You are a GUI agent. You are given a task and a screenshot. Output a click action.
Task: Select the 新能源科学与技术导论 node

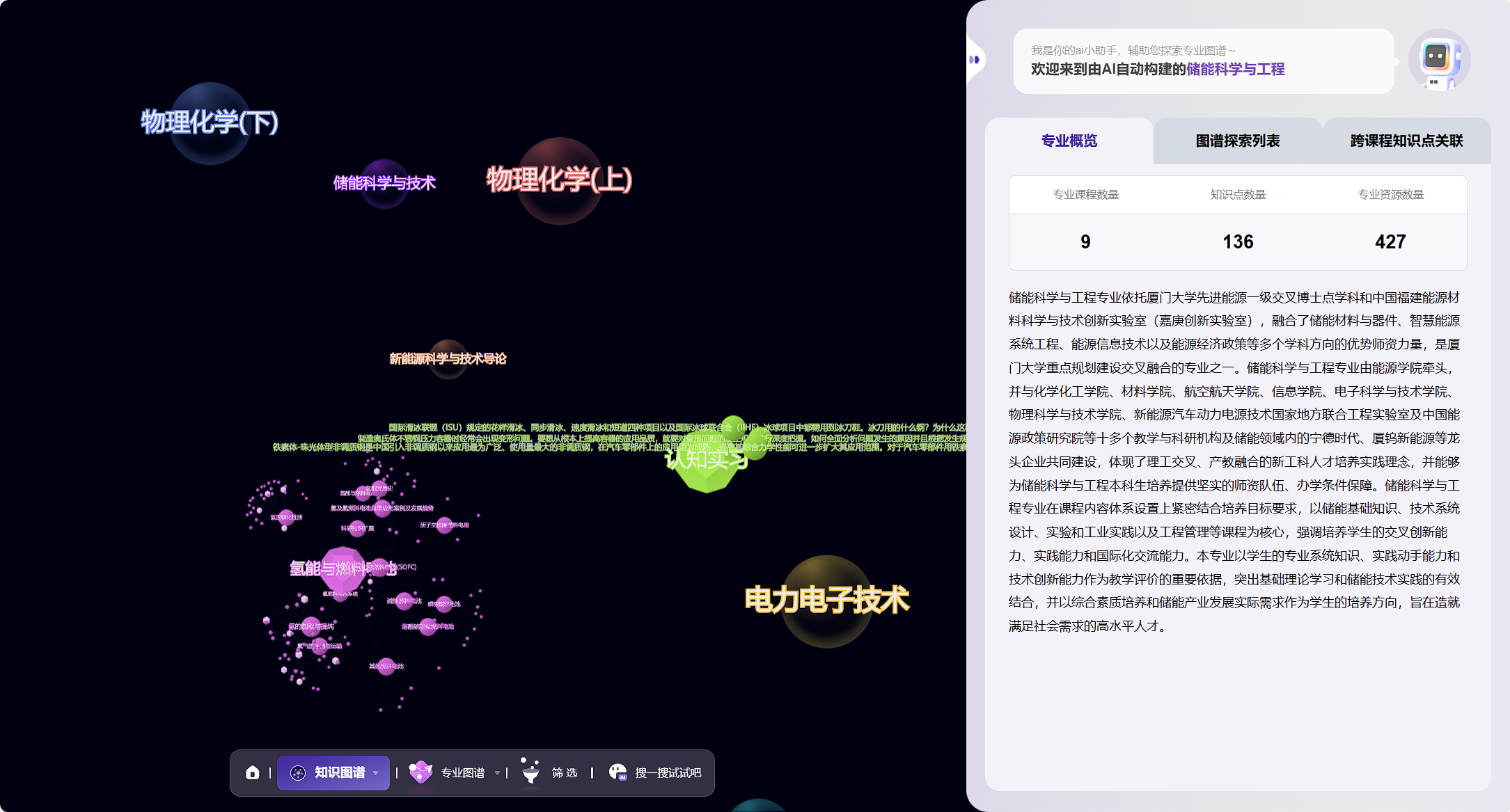[x=448, y=359]
